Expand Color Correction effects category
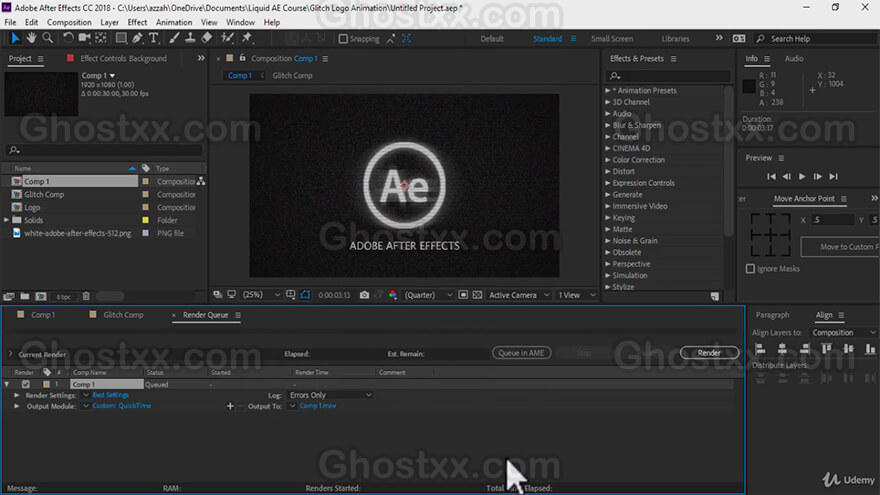The image size is (880, 495). pyautogui.click(x=608, y=160)
